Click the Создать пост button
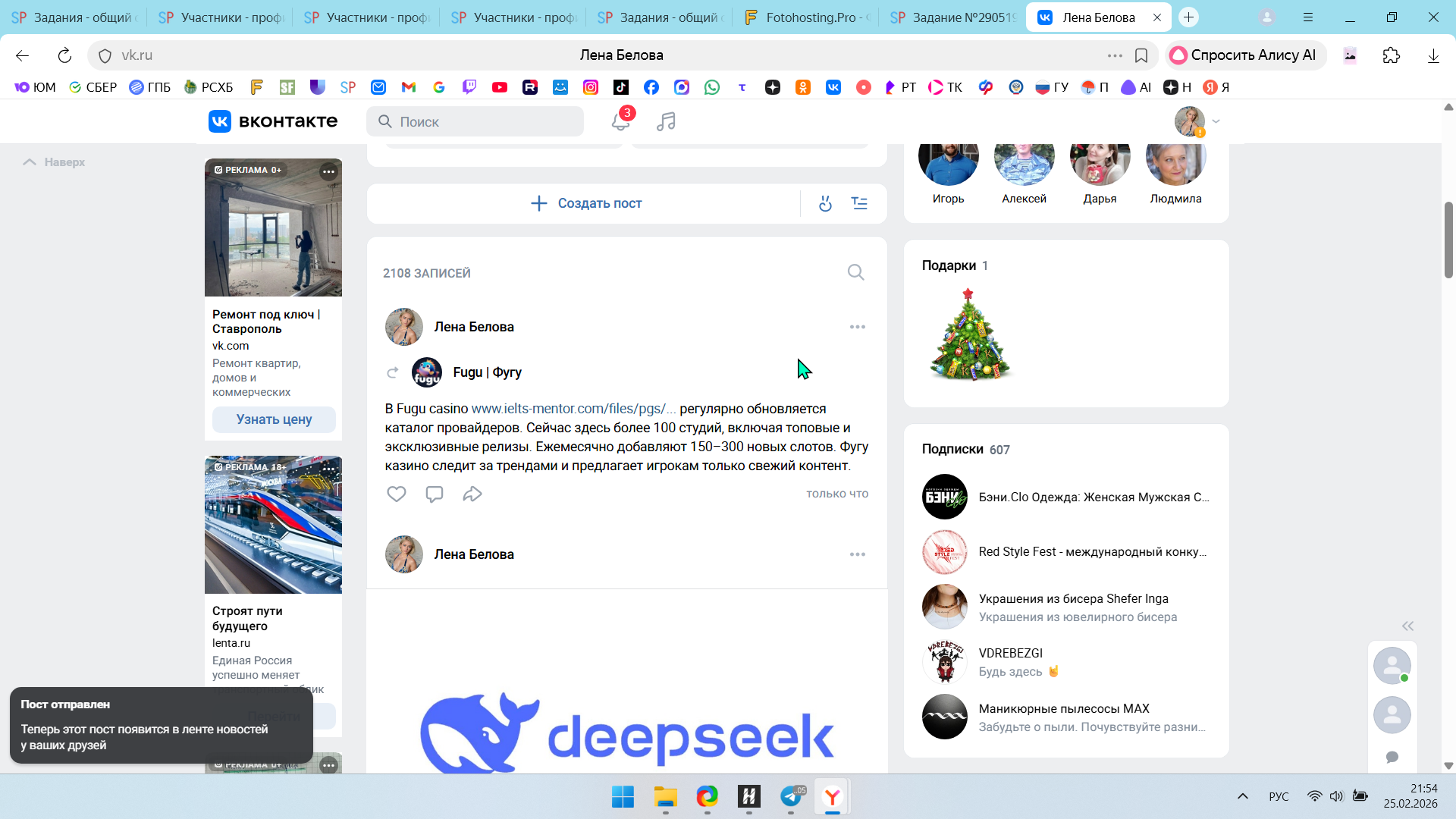Image resolution: width=1456 pixels, height=819 pixels. tap(585, 203)
